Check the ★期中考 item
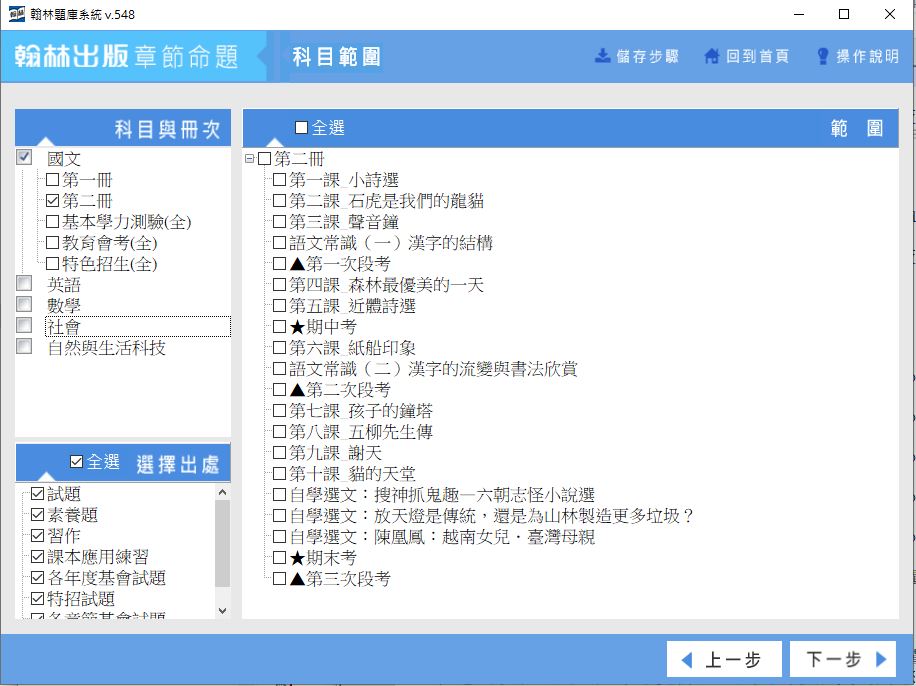 pyautogui.click(x=280, y=327)
